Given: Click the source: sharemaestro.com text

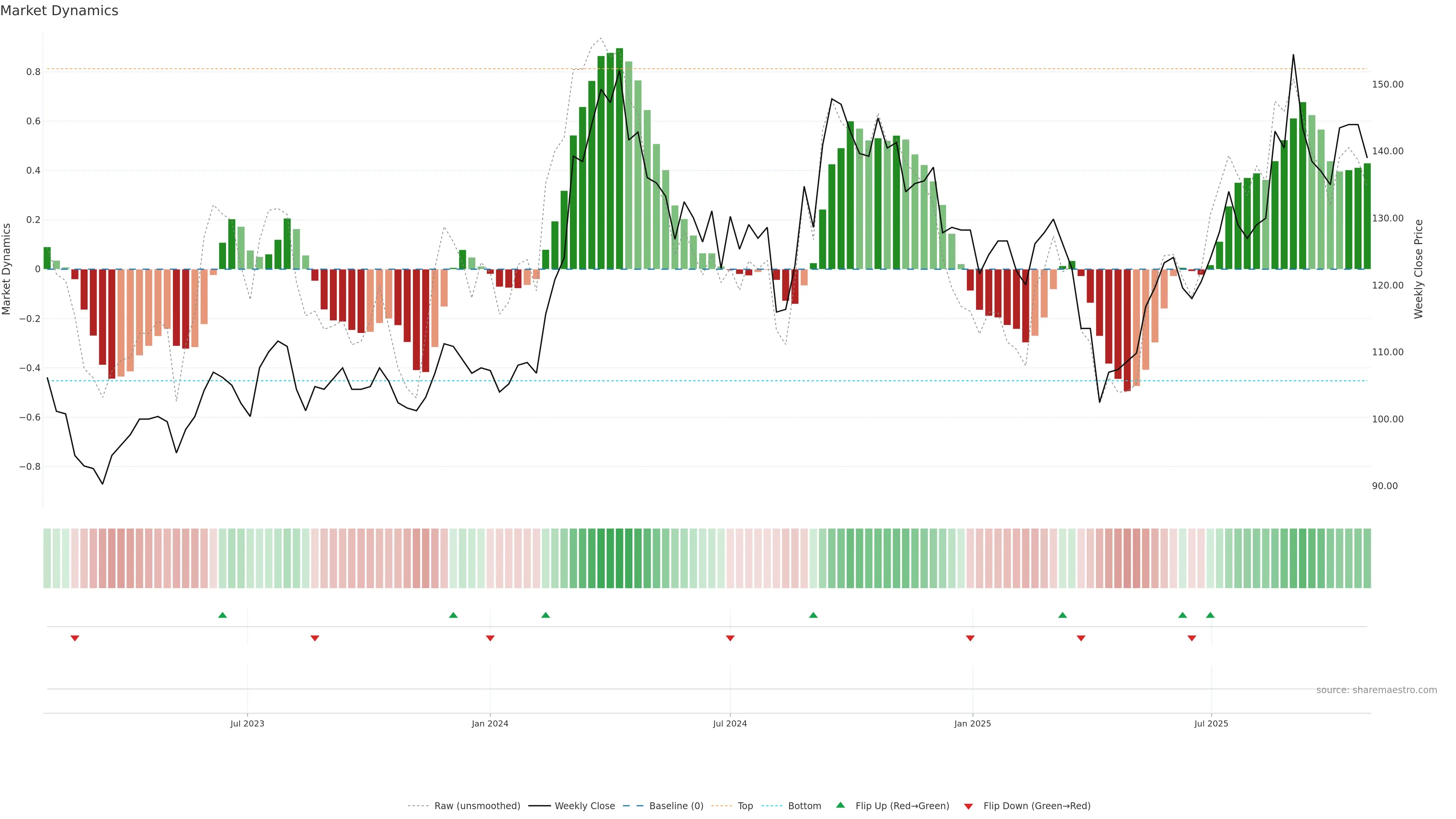Looking at the screenshot, I should coord(1376,690).
